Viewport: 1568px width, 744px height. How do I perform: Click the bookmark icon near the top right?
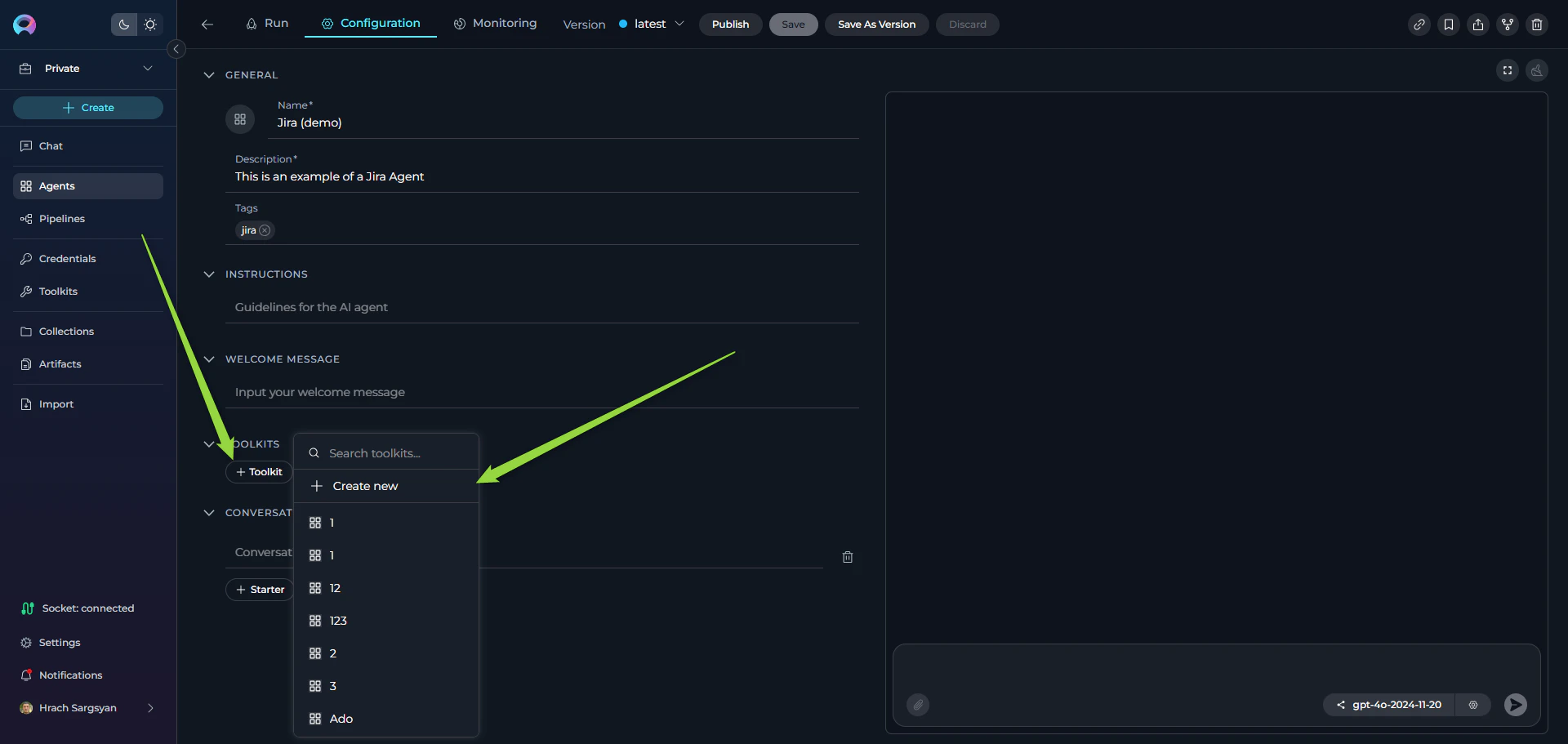click(1448, 25)
